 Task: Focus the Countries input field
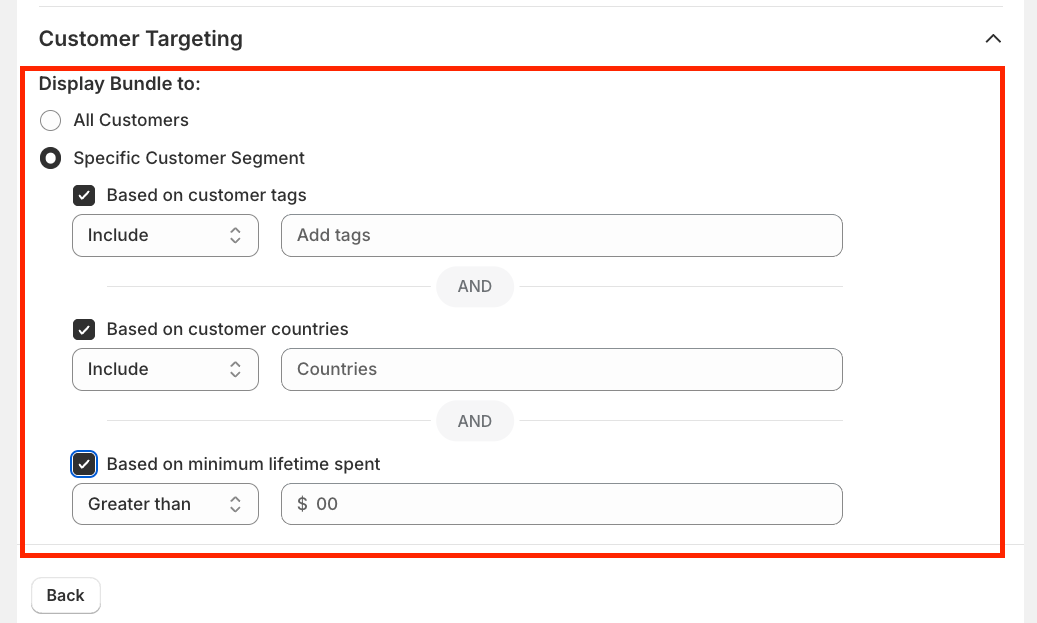click(562, 370)
